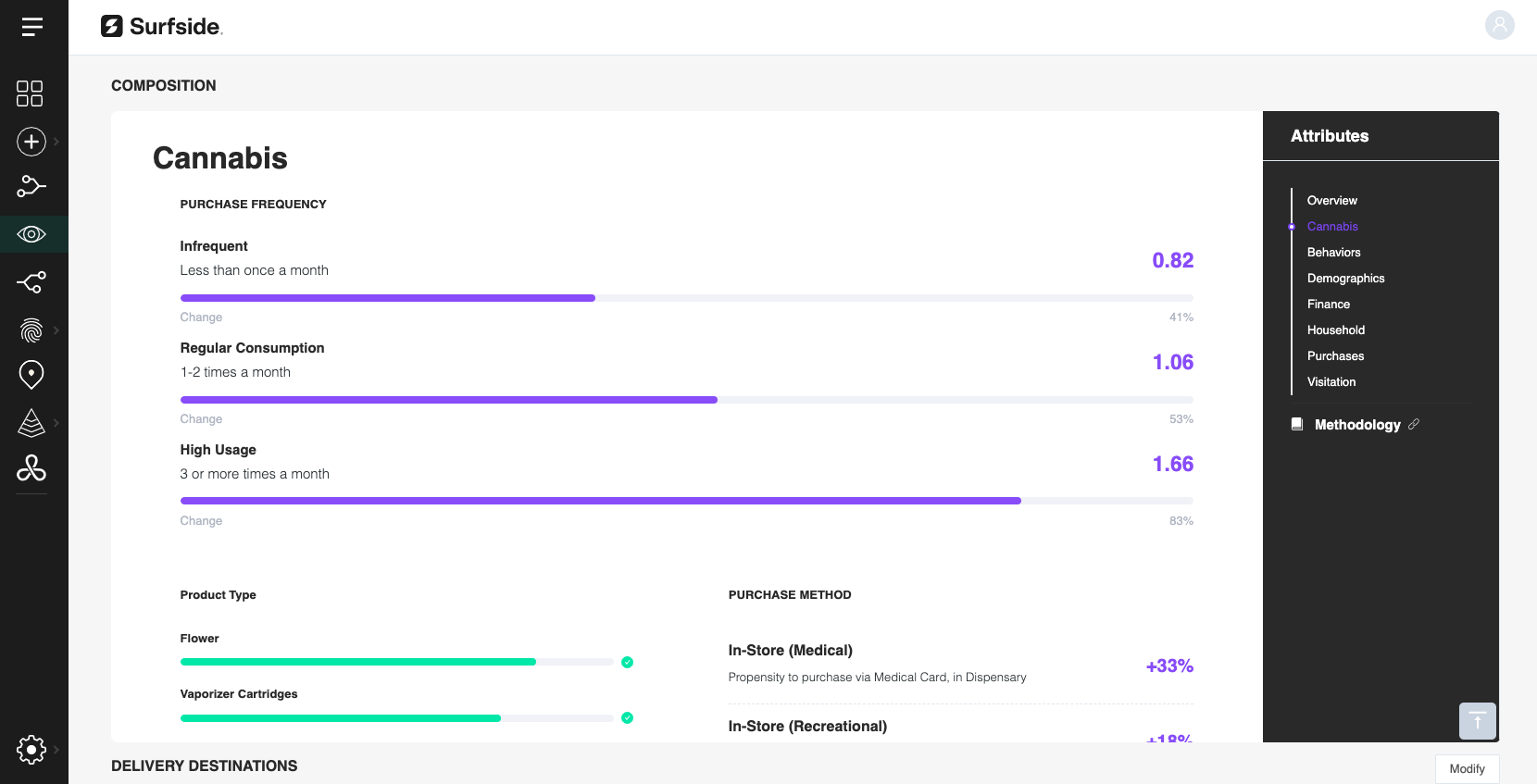Image resolution: width=1537 pixels, height=784 pixels.
Task: Toggle the Flower green checkmark
Action: pos(627,662)
